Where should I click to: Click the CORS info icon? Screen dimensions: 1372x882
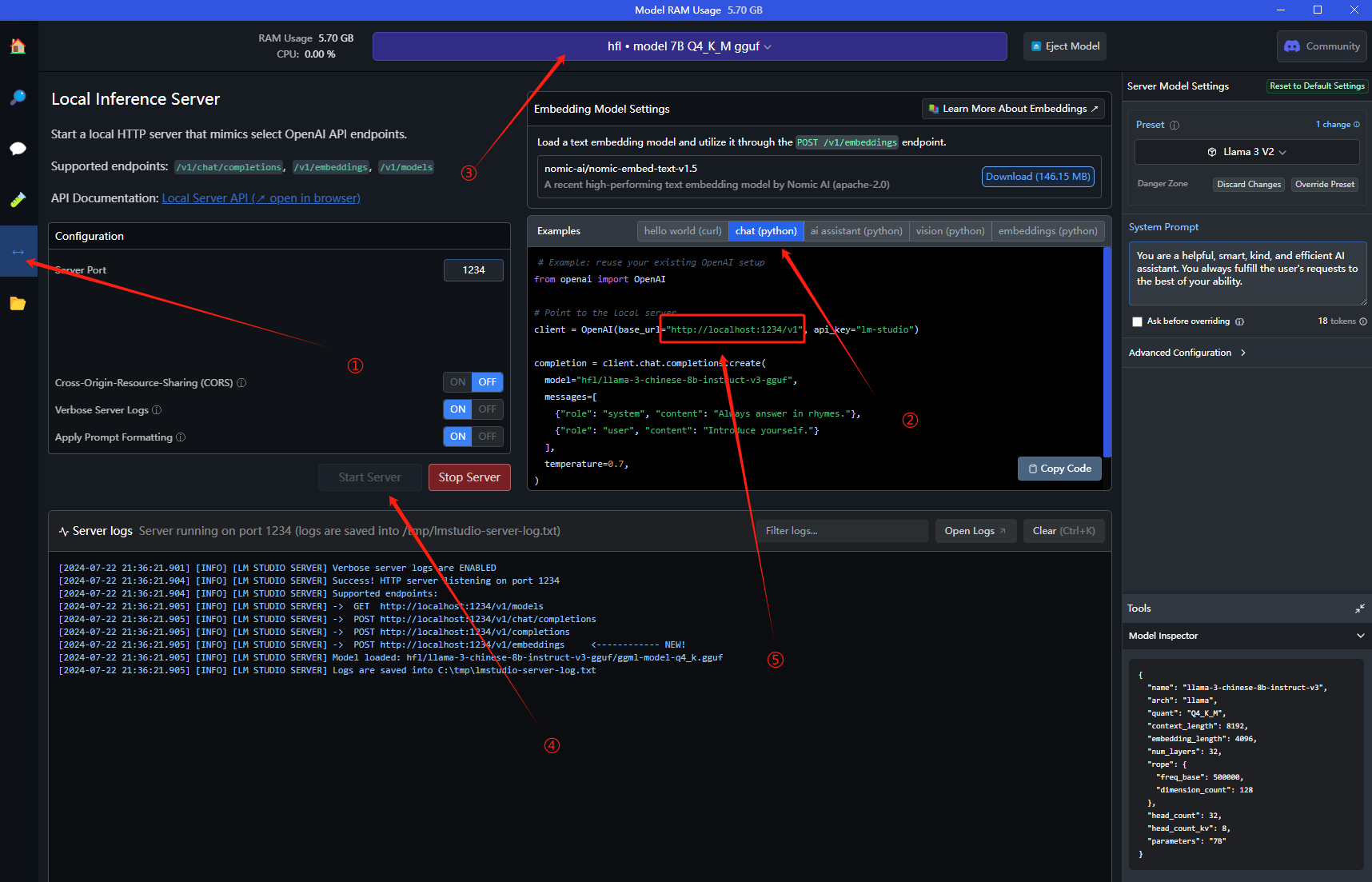[x=241, y=383]
